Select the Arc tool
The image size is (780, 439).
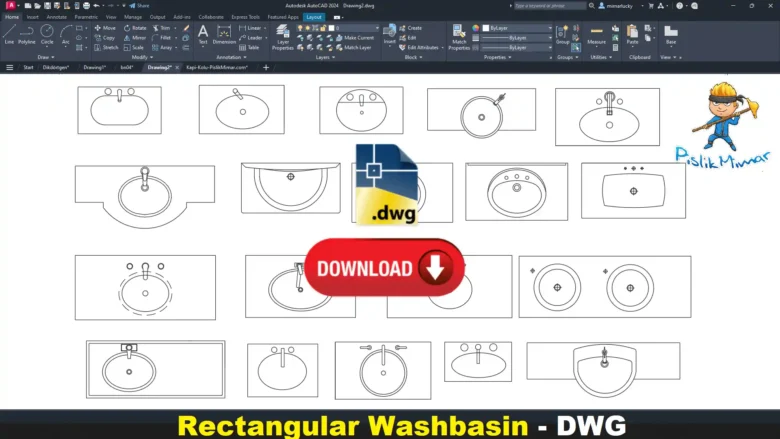pyautogui.click(x=66, y=34)
